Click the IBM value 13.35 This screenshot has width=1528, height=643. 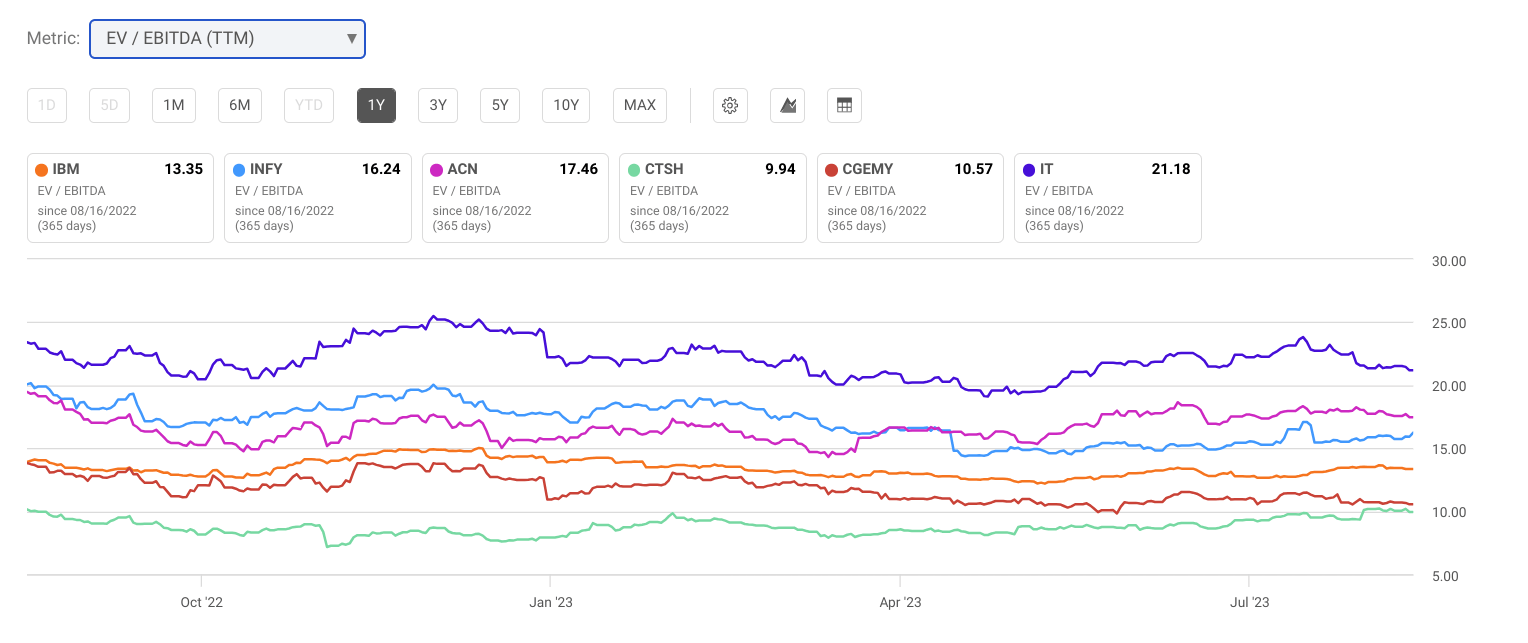(x=184, y=169)
